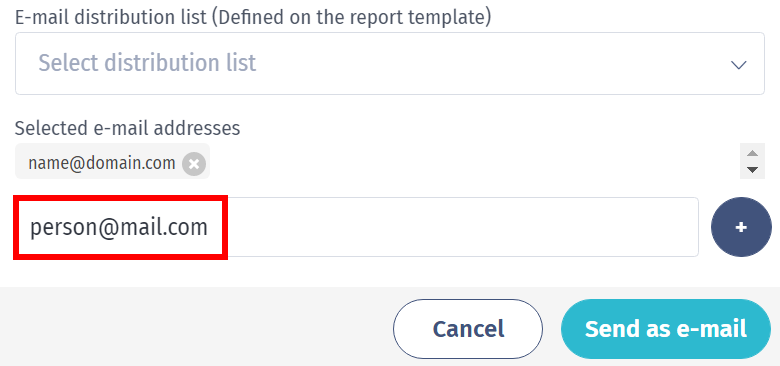Expand distribution list via chevron arrow
The image size is (780, 366).
click(738, 64)
